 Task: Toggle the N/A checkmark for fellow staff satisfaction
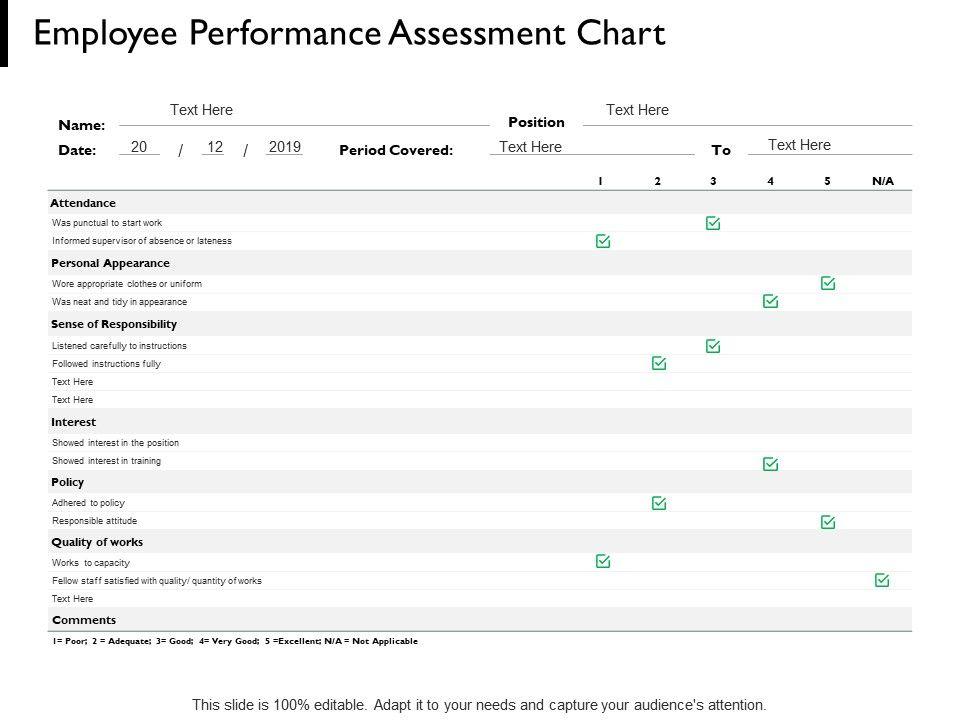pos(882,580)
